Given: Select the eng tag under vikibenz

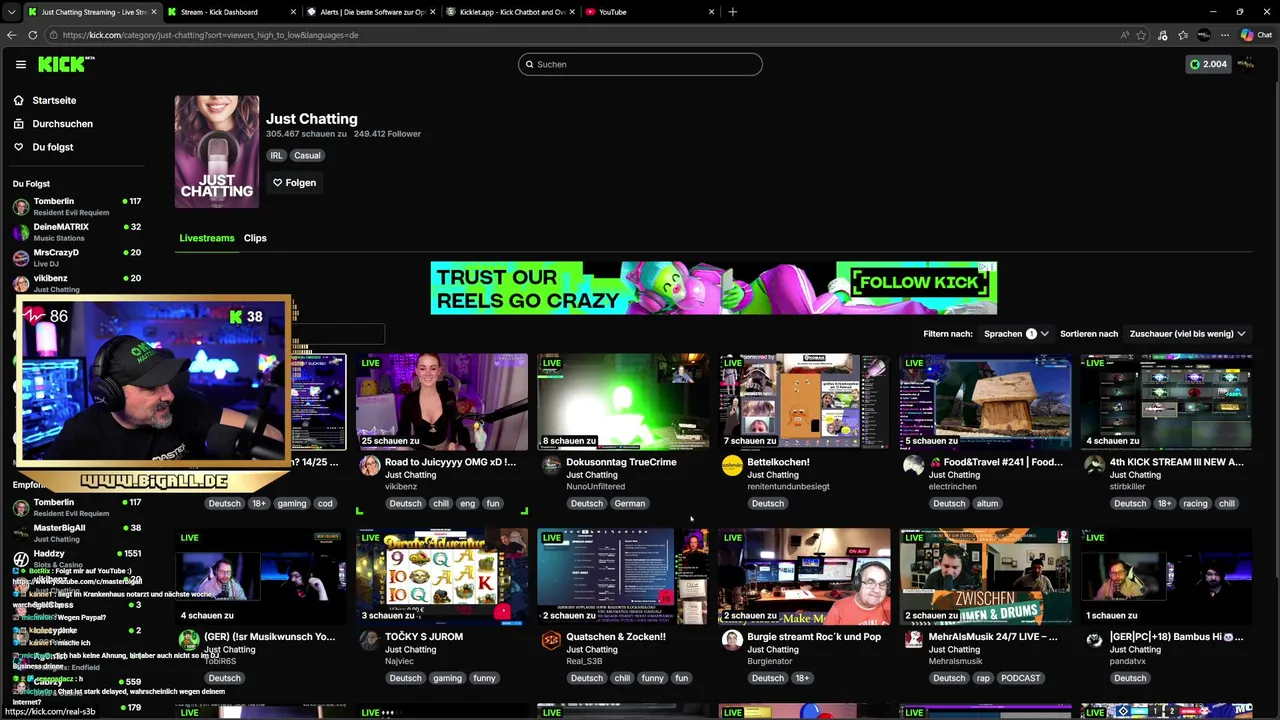Looking at the screenshot, I should (x=467, y=504).
